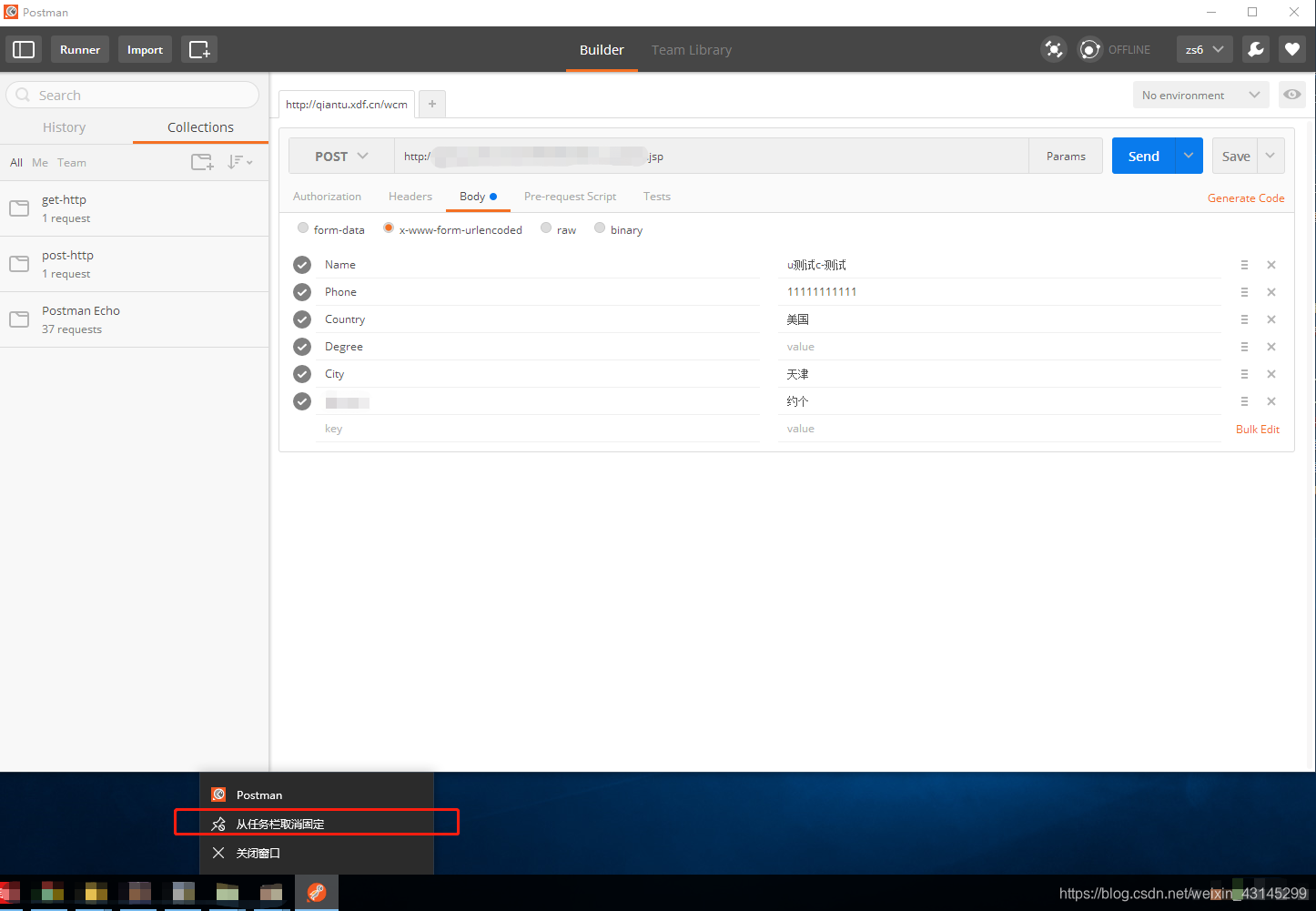Switch to Team Library view

tap(692, 50)
